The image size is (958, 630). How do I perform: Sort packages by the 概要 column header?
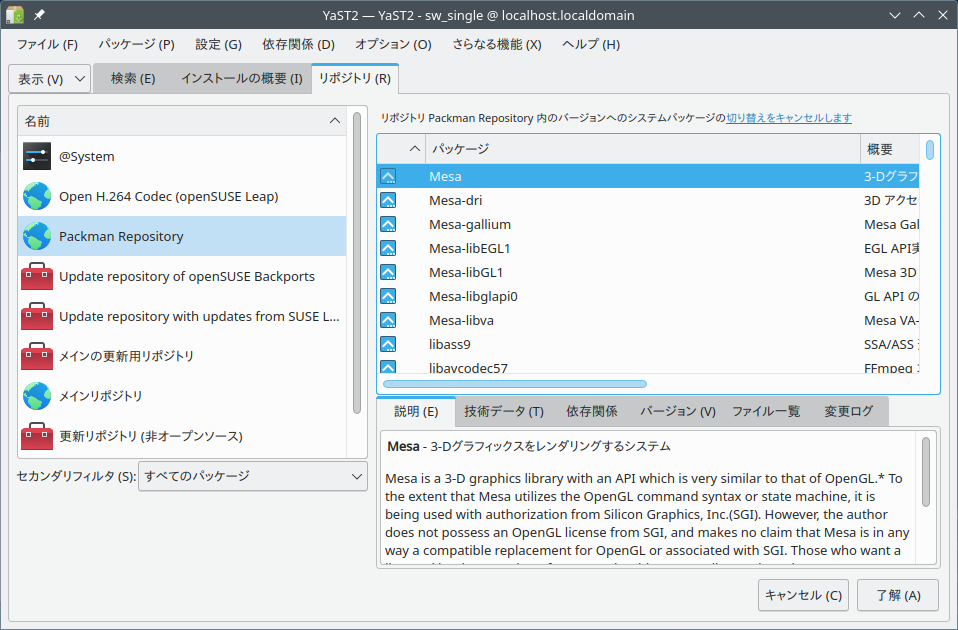click(x=890, y=148)
